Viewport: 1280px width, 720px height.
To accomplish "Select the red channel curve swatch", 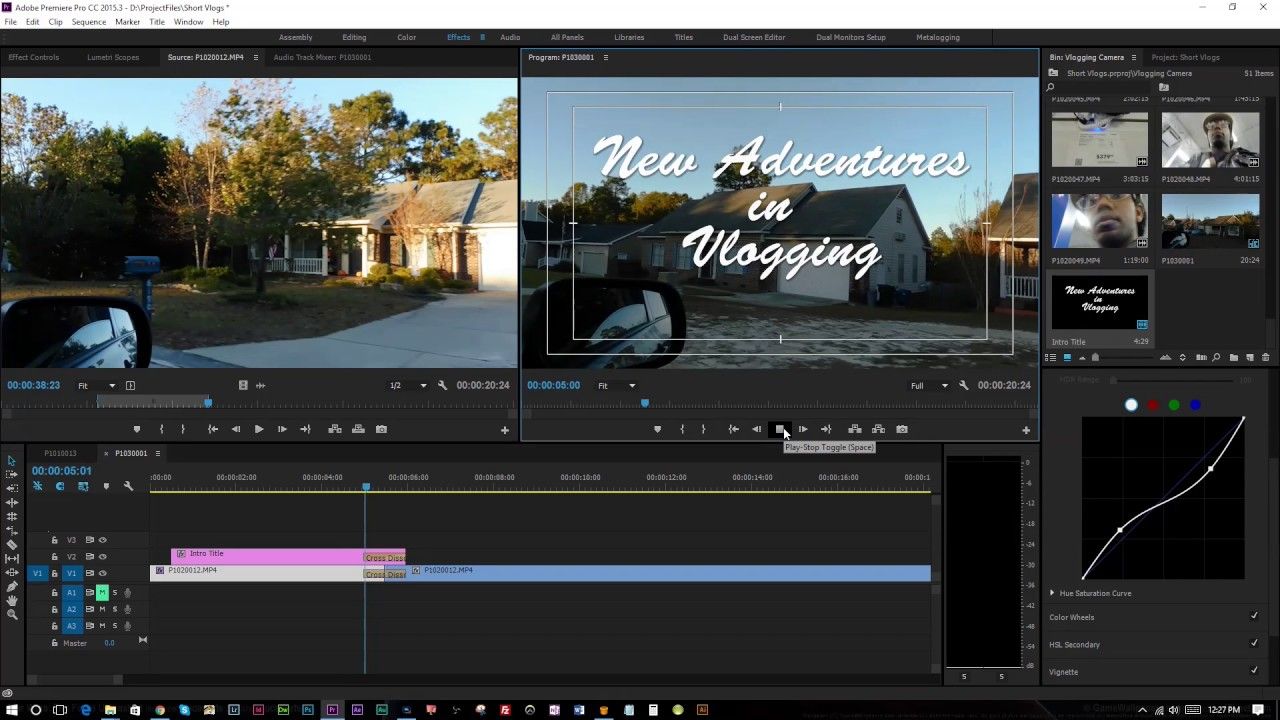I will pyautogui.click(x=1153, y=405).
